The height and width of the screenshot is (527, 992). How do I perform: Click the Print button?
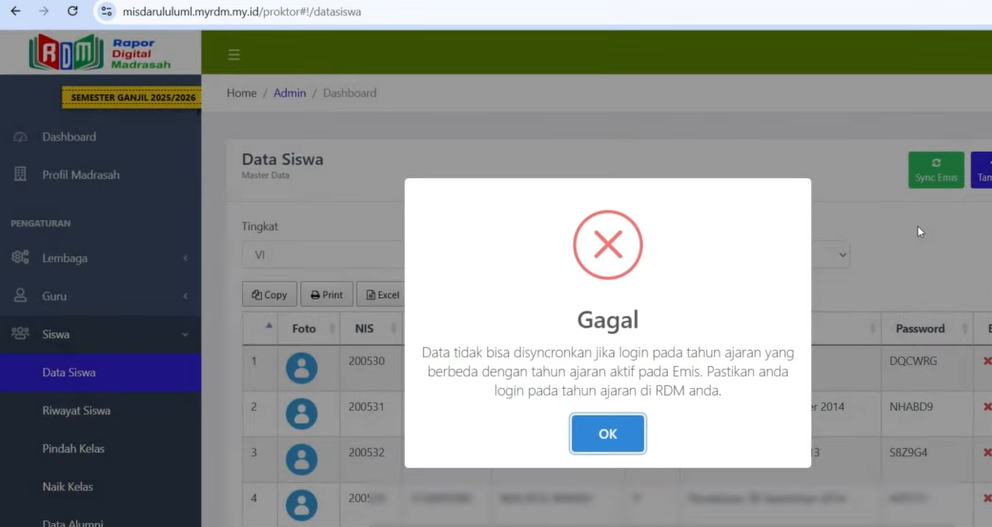tap(326, 295)
